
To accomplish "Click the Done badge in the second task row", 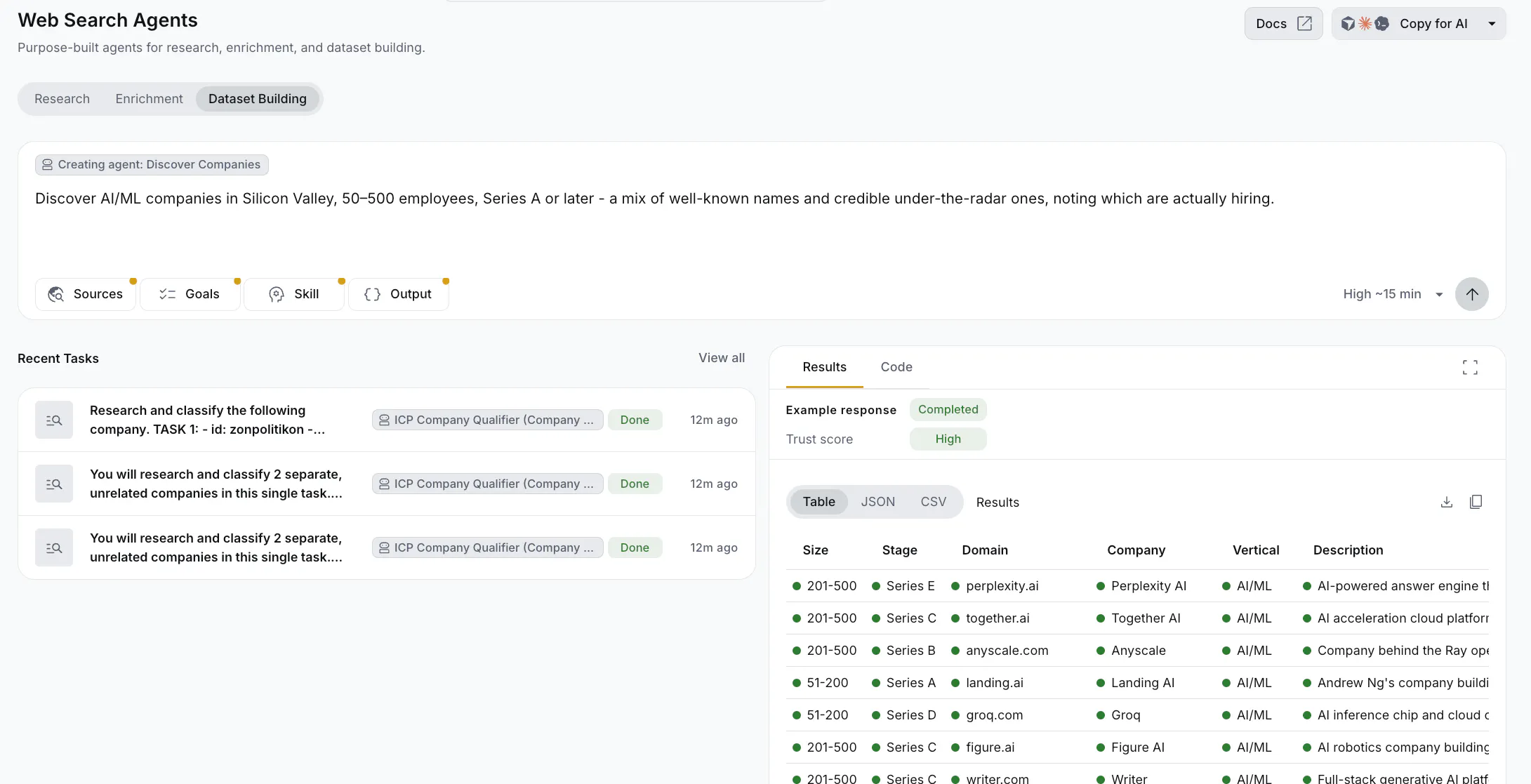I will pos(635,484).
